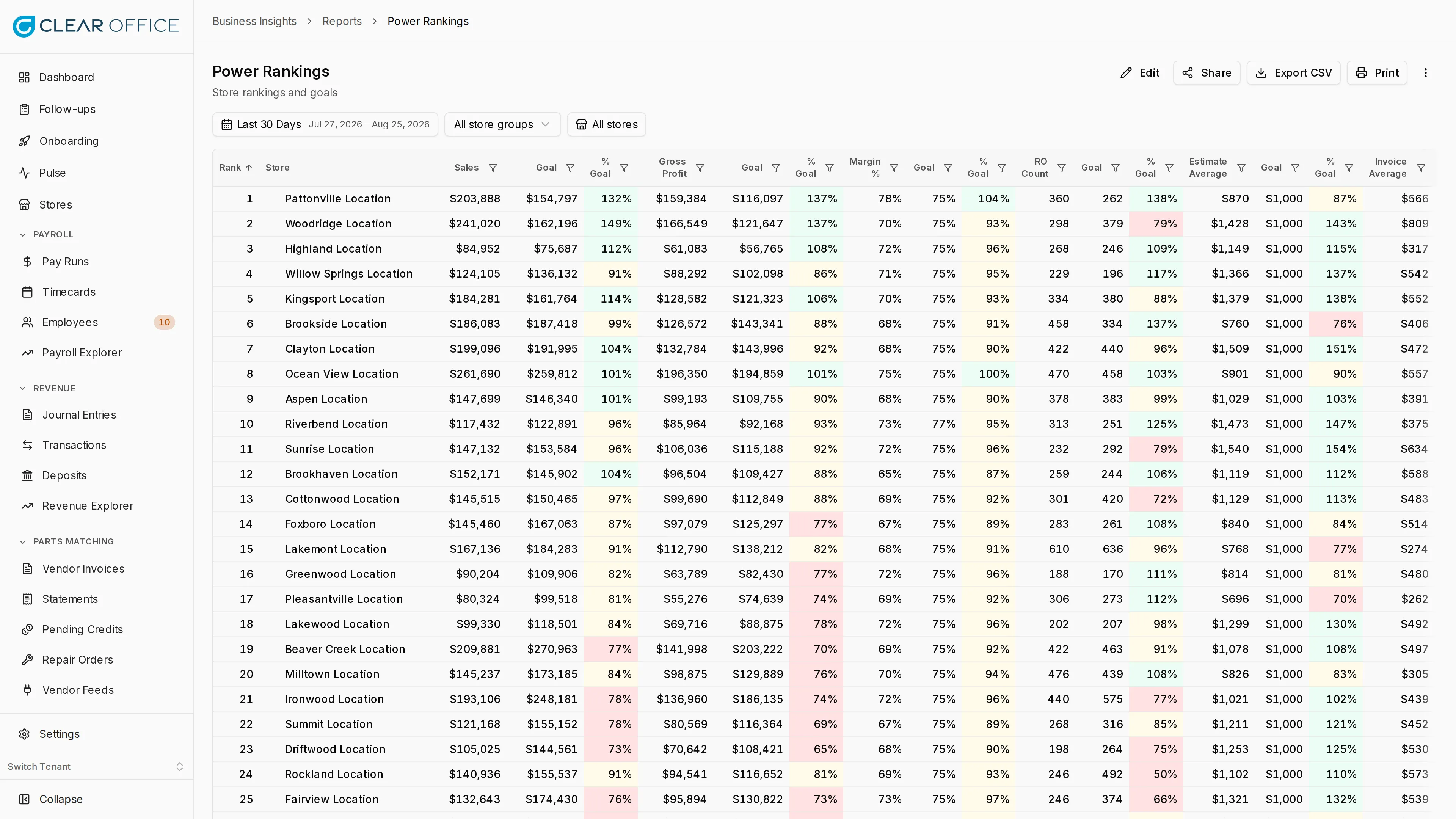This screenshot has height=819, width=1456.
Task: Open Vendor Feeds
Action: 97,690
